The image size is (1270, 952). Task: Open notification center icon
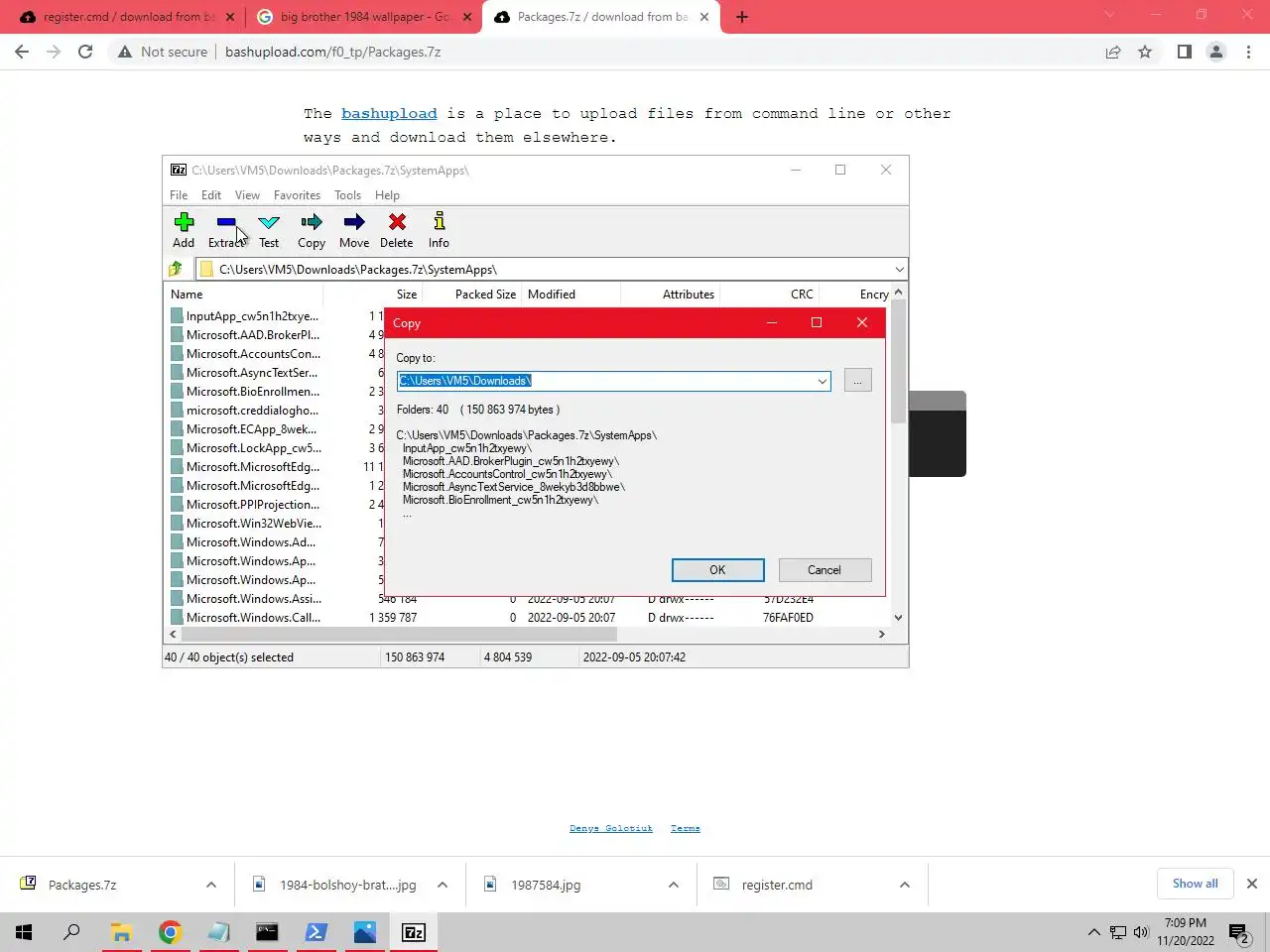point(1240,932)
